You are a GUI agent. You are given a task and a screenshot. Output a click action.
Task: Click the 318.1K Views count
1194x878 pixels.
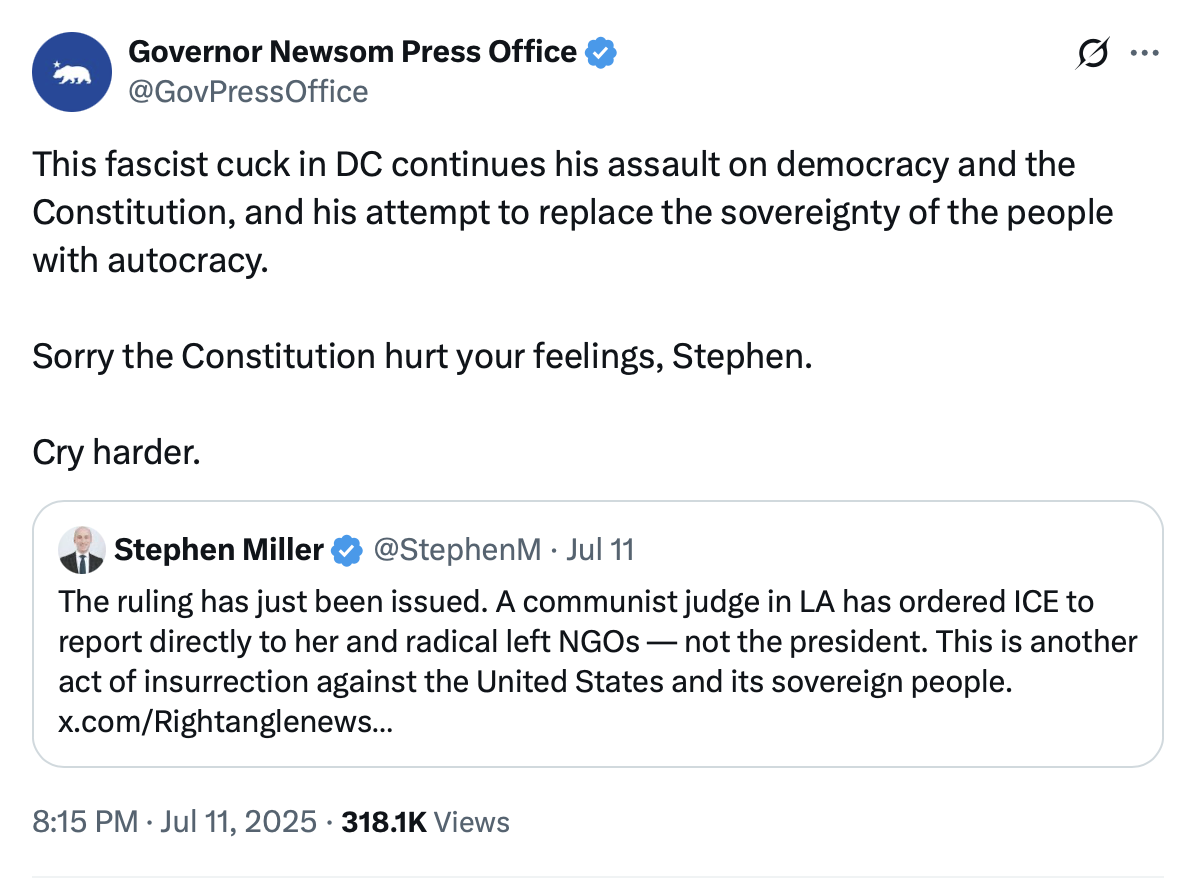click(x=384, y=822)
